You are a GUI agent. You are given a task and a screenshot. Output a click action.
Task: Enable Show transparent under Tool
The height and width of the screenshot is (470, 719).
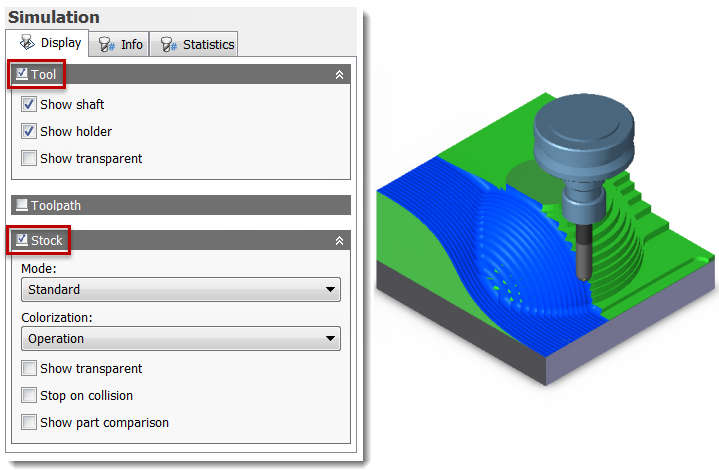[x=28, y=159]
